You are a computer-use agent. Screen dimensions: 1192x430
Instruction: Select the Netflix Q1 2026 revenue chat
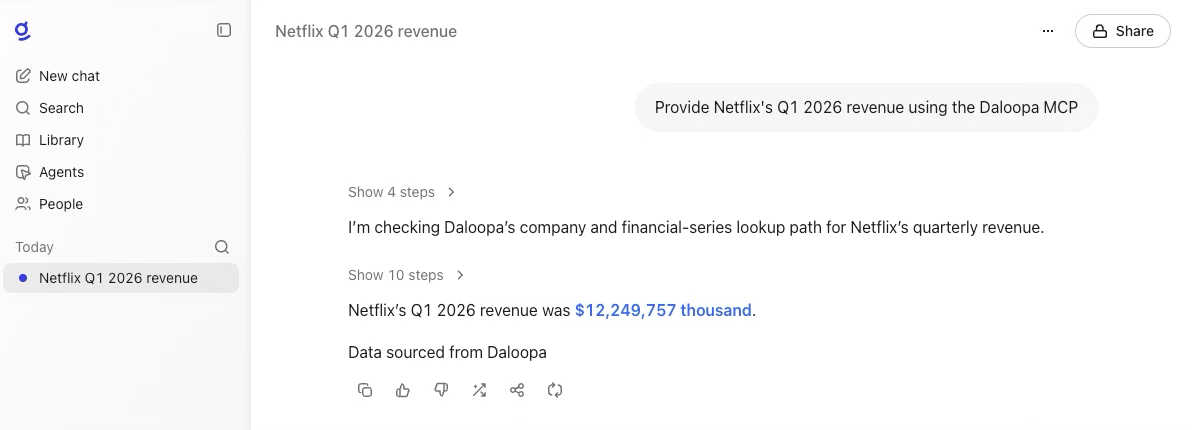(121, 278)
